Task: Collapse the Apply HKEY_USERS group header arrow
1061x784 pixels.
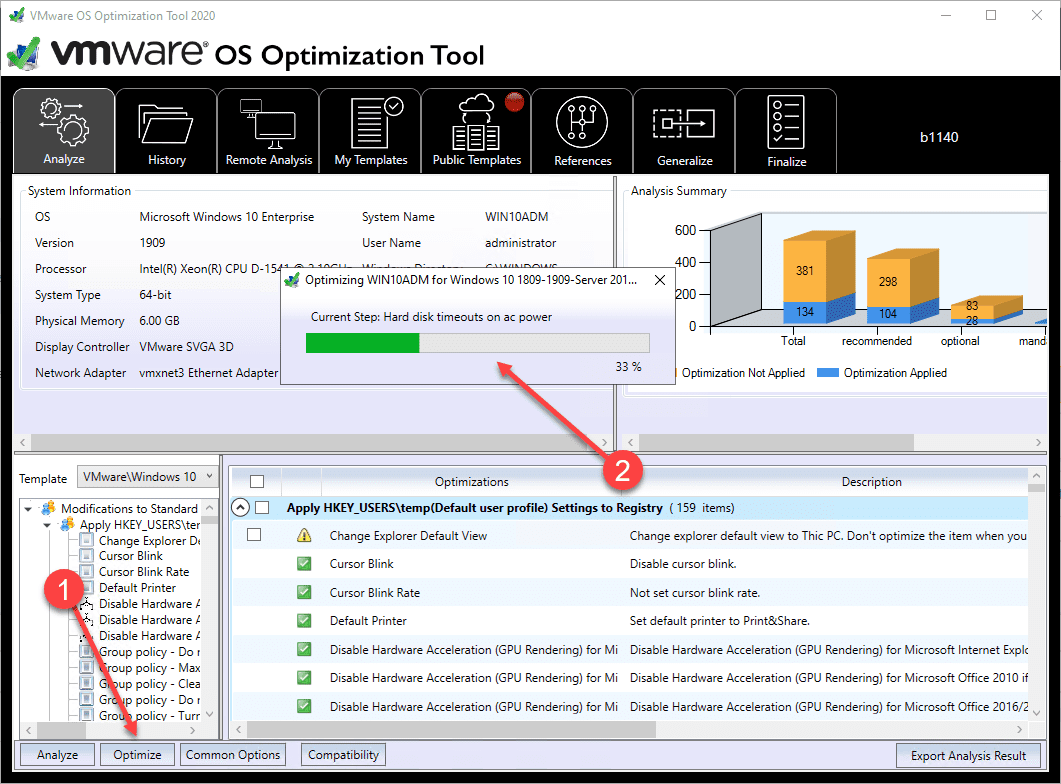Action: click(241, 507)
